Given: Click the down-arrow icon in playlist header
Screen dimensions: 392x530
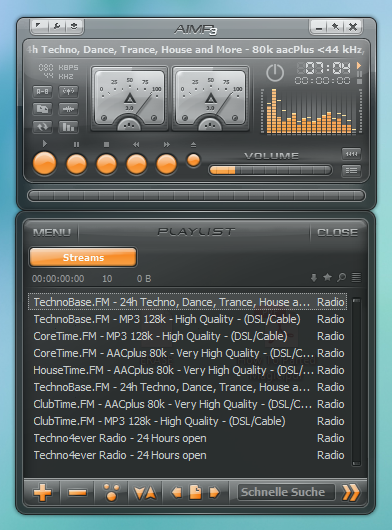Looking at the screenshot, I should point(314,278).
